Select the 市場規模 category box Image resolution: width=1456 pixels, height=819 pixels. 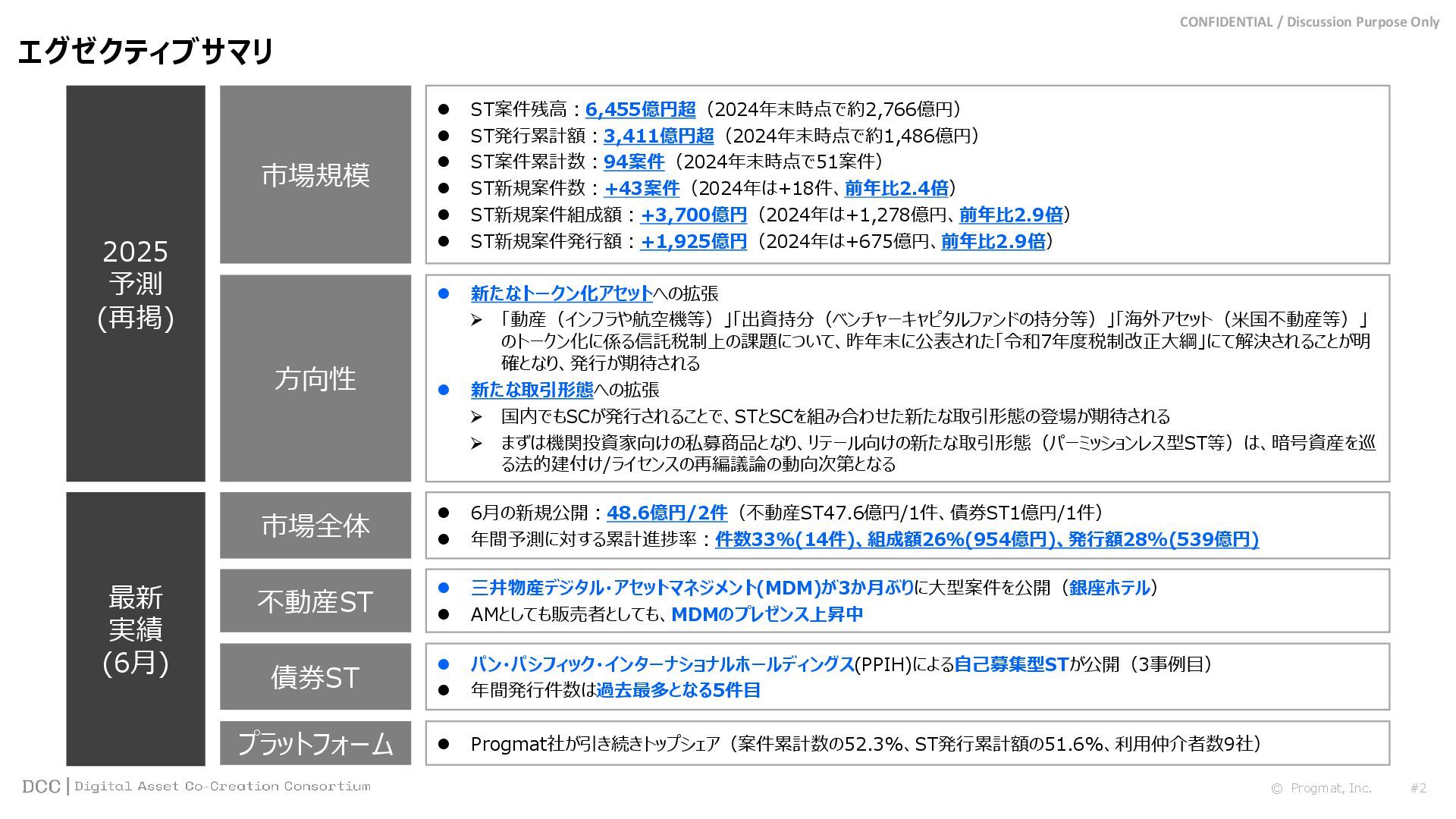coord(315,174)
